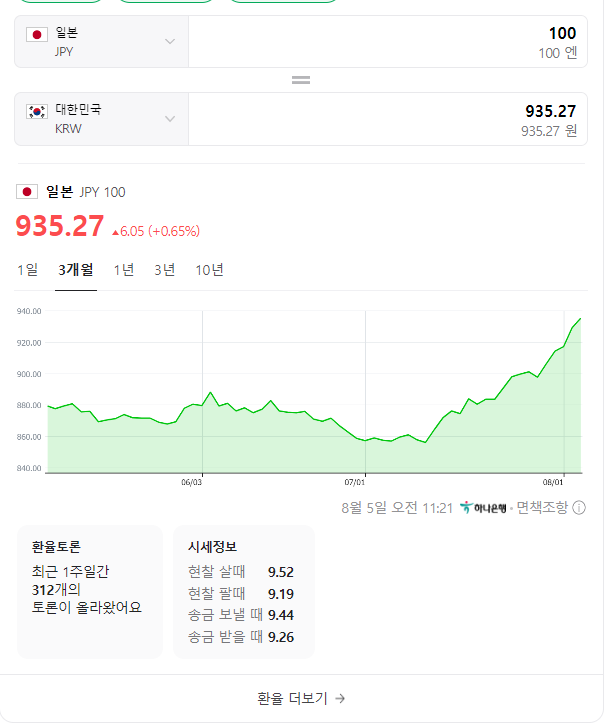The height and width of the screenshot is (725, 616).
Task: Open the 환율 더보기 link
Action: click(300, 699)
